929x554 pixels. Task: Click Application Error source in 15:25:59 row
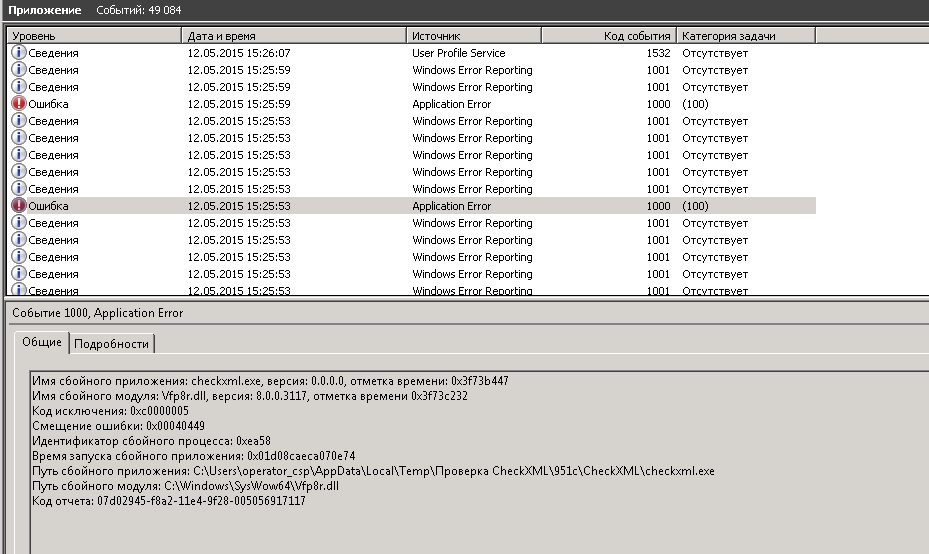click(451, 104)
